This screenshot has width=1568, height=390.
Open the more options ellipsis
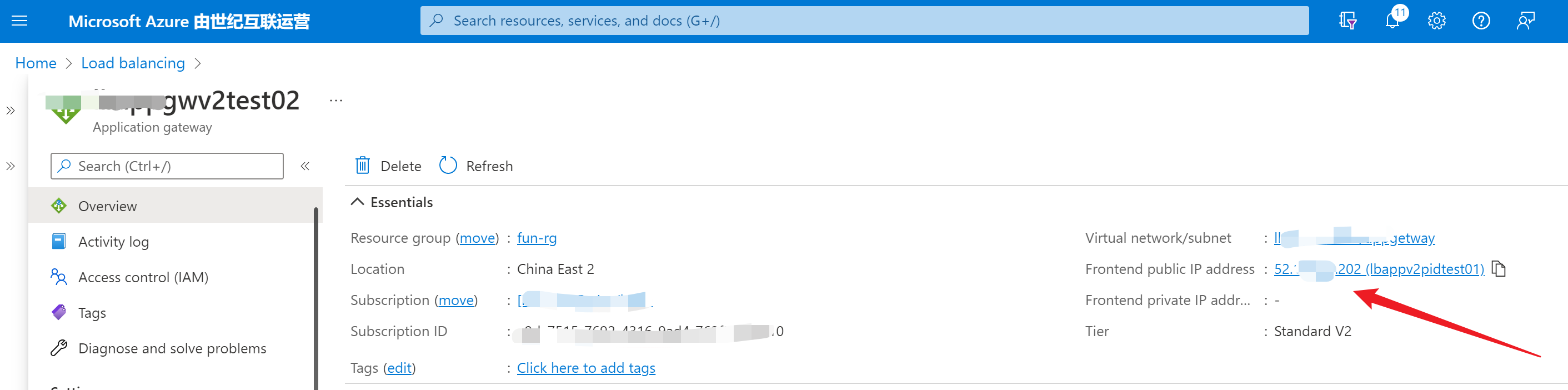pos(336,101)
